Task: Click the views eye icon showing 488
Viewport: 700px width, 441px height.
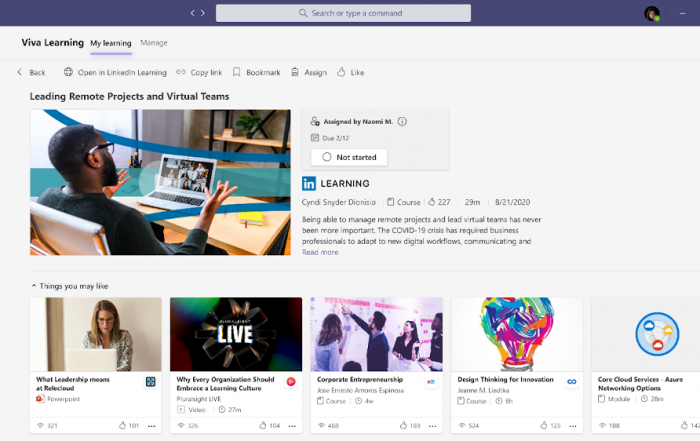Action: (321, 426)
